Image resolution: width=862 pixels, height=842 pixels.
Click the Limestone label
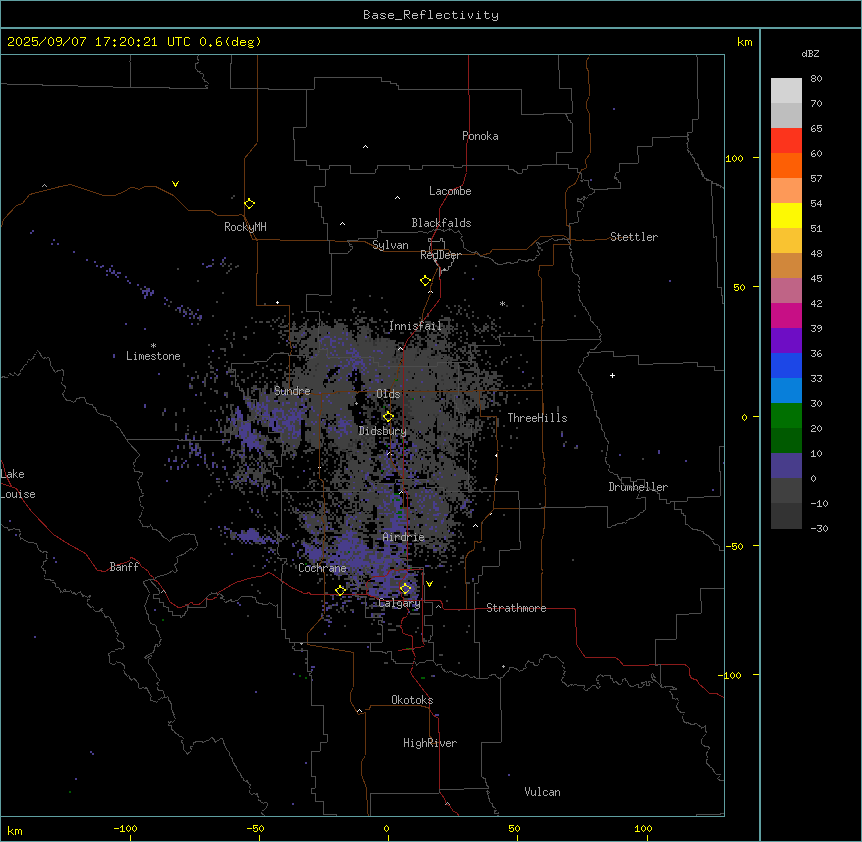coord(153,356)
